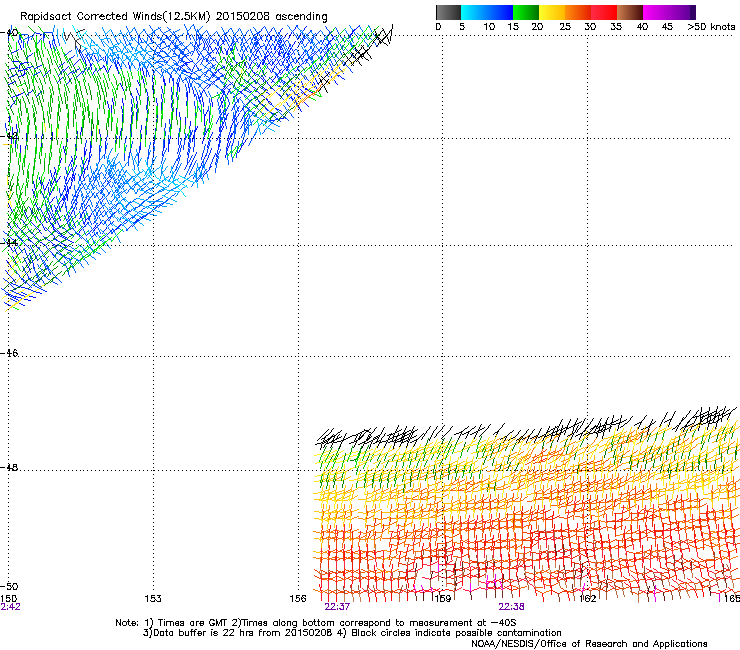Image resolution: width=740 pixels, height=650 pixels.
Task: Click the 162 longitude axis label
Action: (x=588, y=599)
